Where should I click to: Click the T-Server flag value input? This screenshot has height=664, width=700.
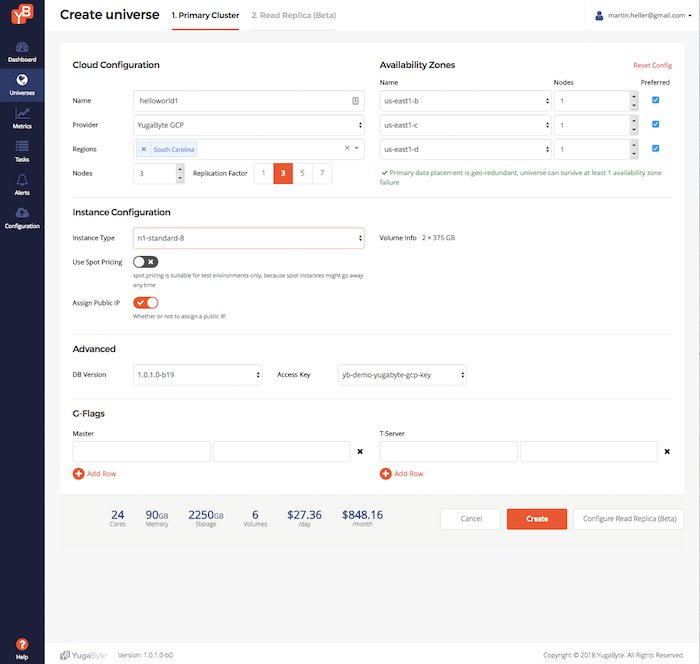pyautogui.click(x=589, y=451)
